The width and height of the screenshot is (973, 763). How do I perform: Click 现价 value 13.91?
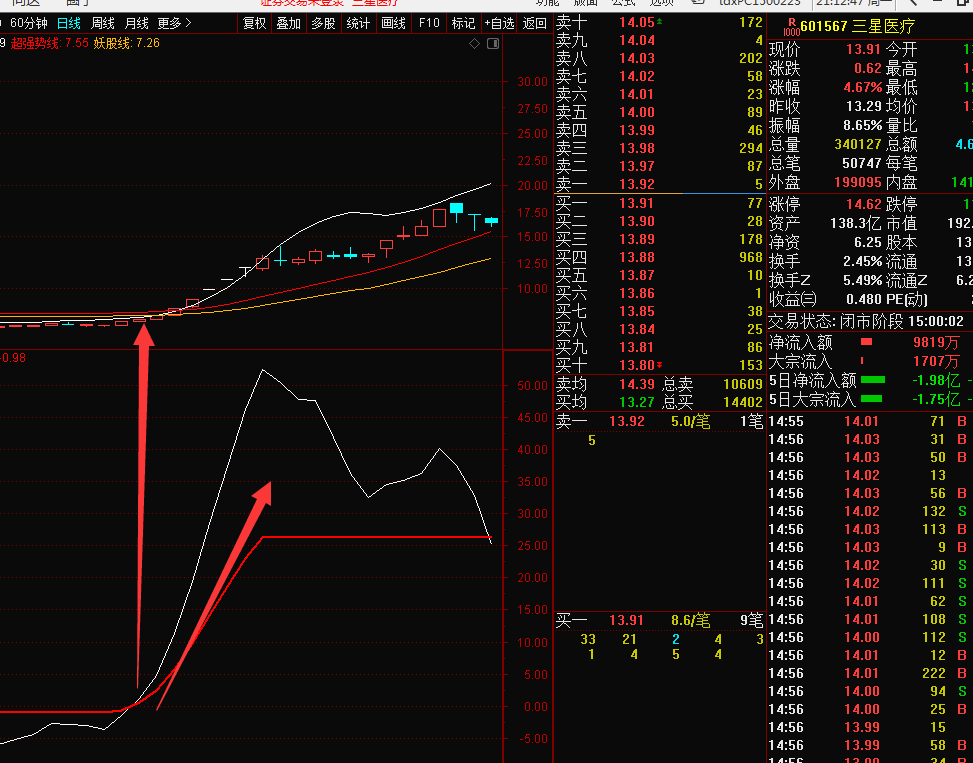point(863,49)
